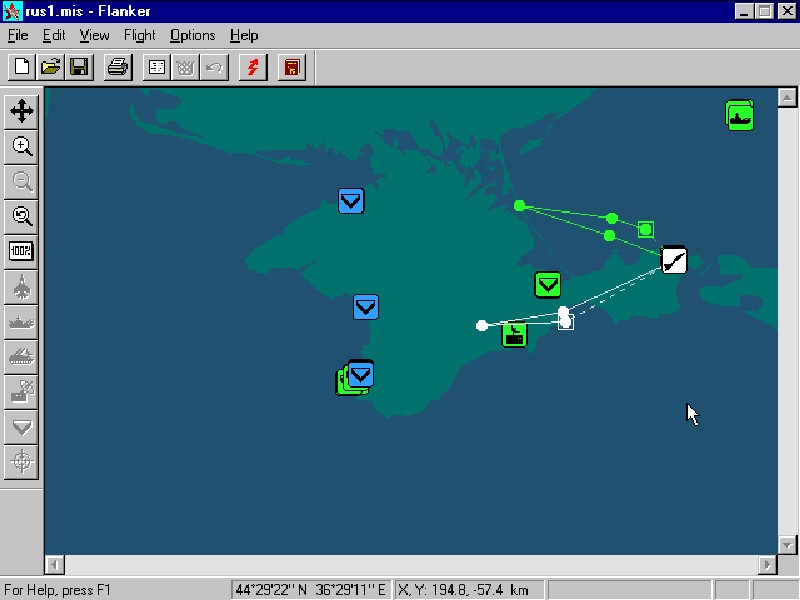Click the New mission file icon
The width and height of the screenshot is (800, 600).
22,67
